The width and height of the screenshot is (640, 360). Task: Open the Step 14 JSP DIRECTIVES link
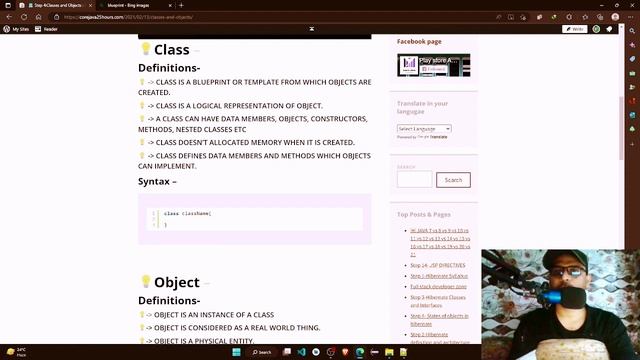tap(438, 265)
